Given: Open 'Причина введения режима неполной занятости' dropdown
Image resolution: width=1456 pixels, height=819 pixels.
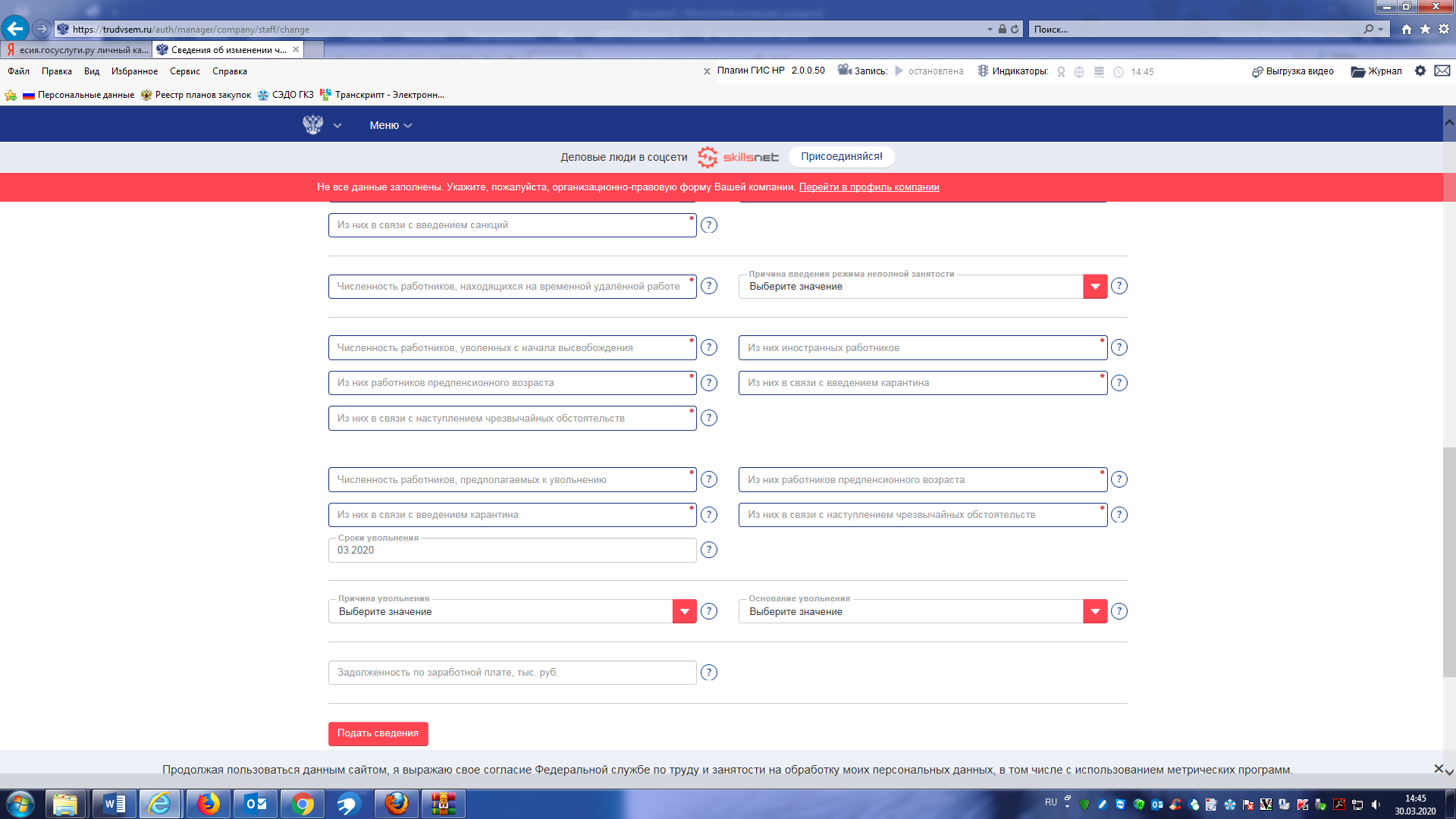Looking at the screenshot, I should point(1094,287).
